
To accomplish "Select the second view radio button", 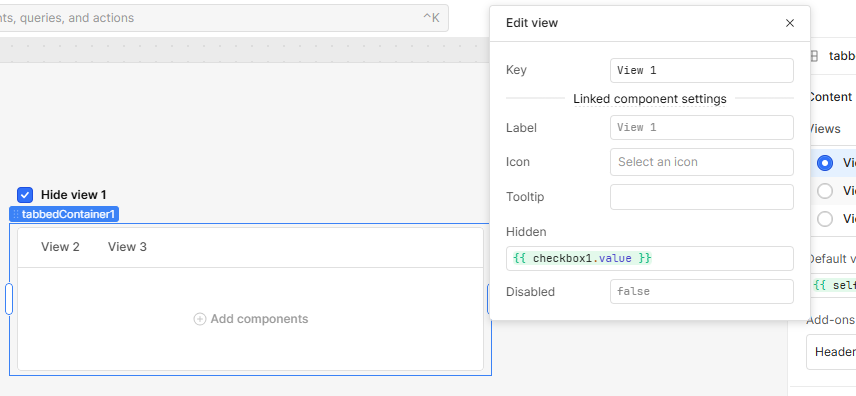I will pos(824,191).
